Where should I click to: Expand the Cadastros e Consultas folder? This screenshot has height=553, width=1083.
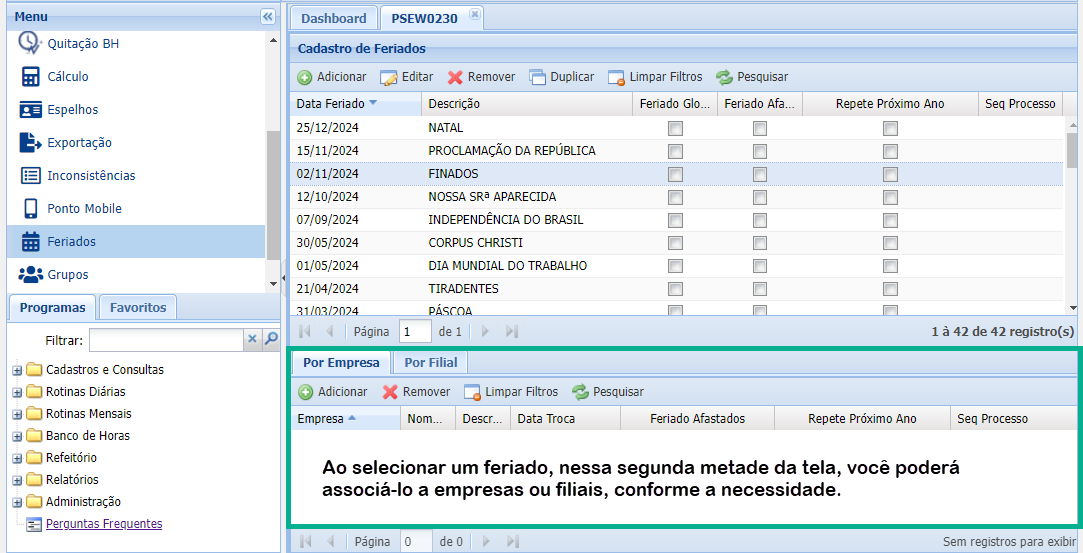[x=17, y=370]
